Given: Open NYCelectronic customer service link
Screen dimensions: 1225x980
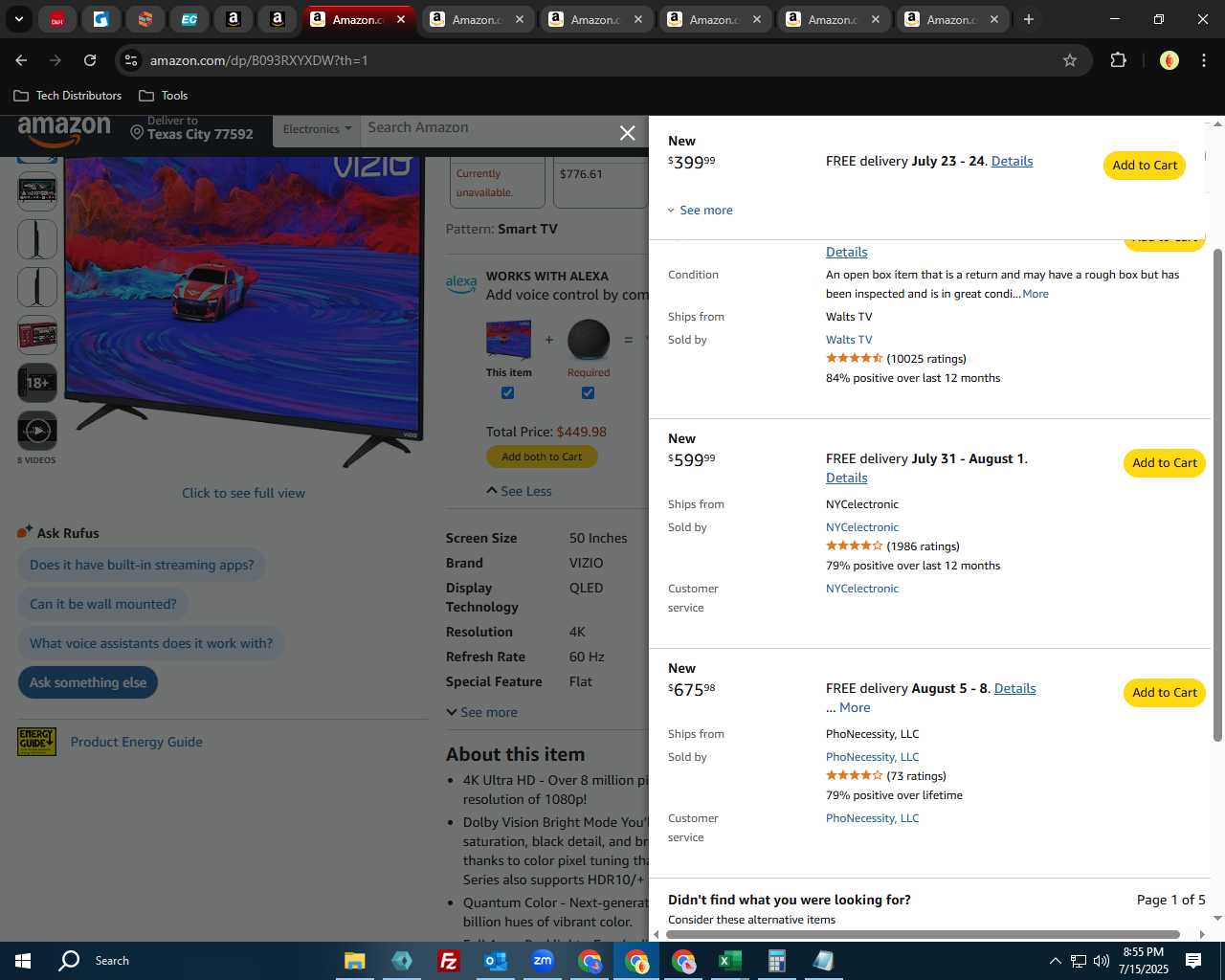Looking at the screenshot, I should [862, 589].
